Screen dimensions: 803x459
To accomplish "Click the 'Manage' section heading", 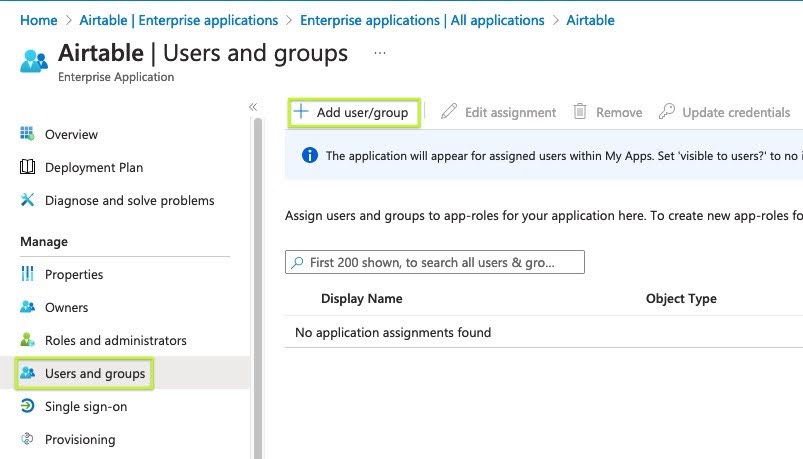I will [x=44, y=242].
